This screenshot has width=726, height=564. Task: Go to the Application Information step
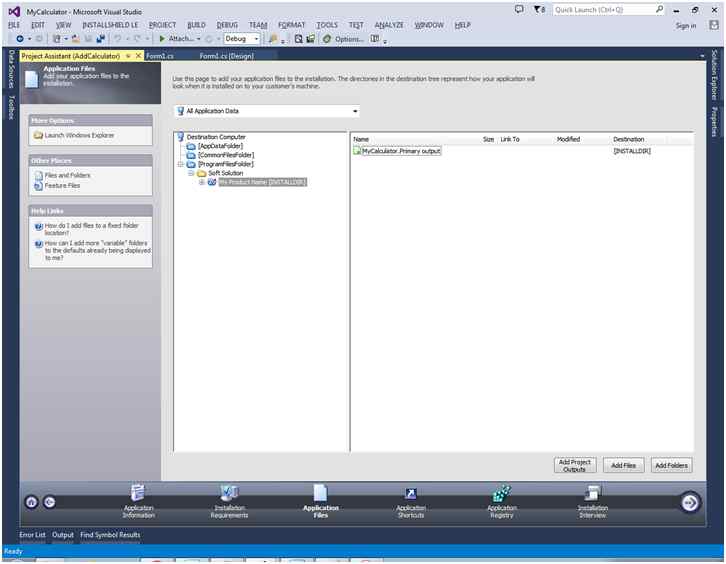[138, 502]
